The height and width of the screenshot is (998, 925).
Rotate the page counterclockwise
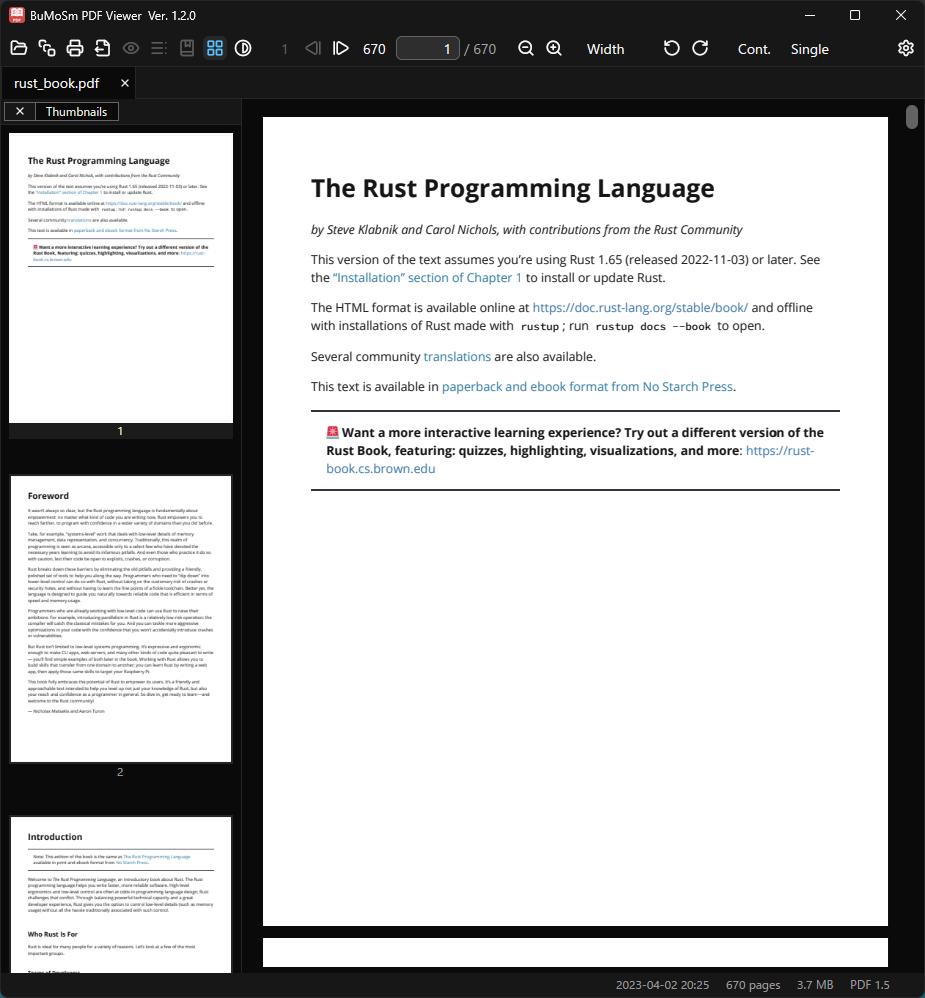[672, 48]
